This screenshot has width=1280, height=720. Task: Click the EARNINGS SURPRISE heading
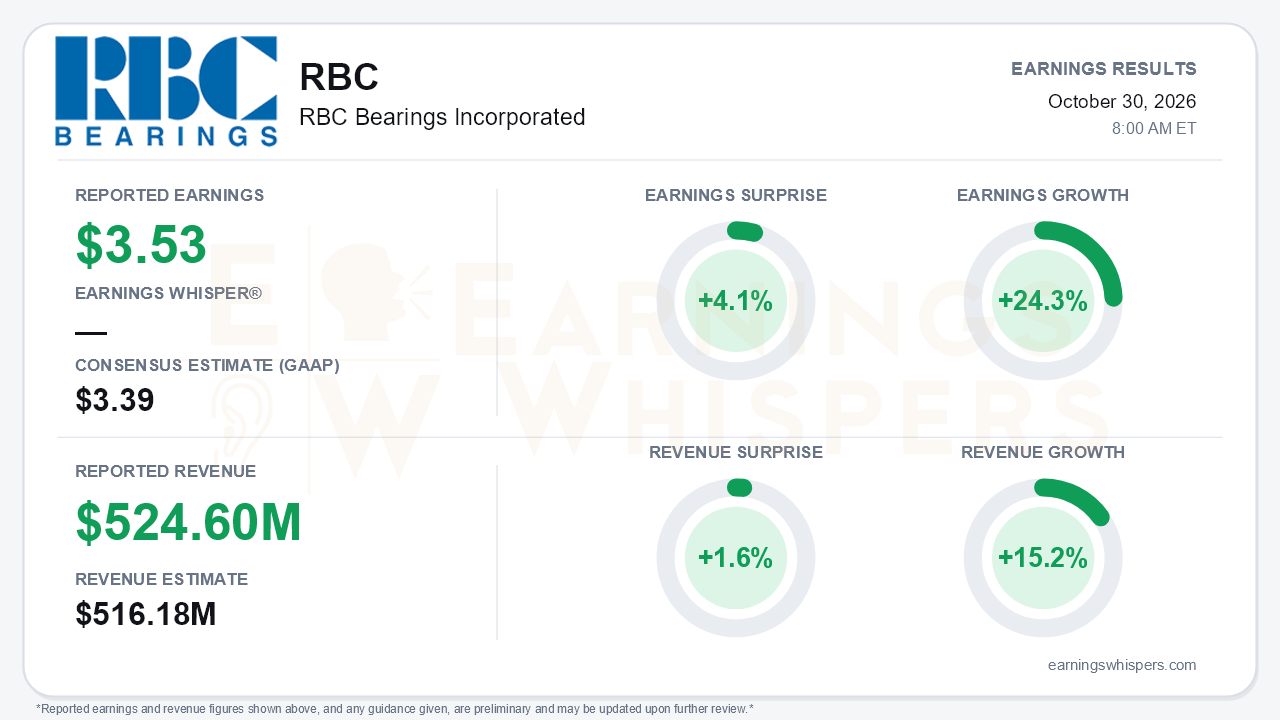736,195
